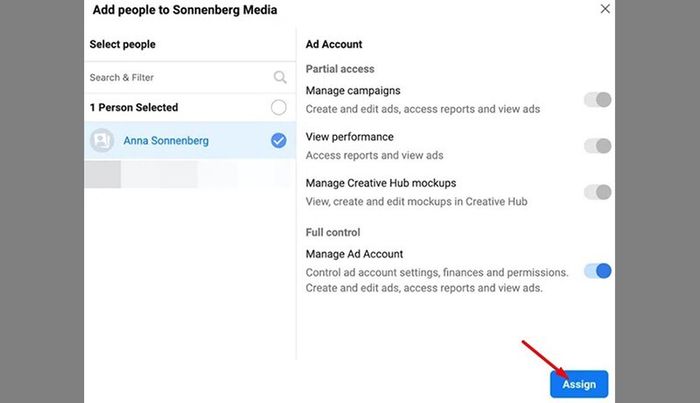700x403 pixels.
Task: Focus the Search & Filter field
Action: point(190,78)
